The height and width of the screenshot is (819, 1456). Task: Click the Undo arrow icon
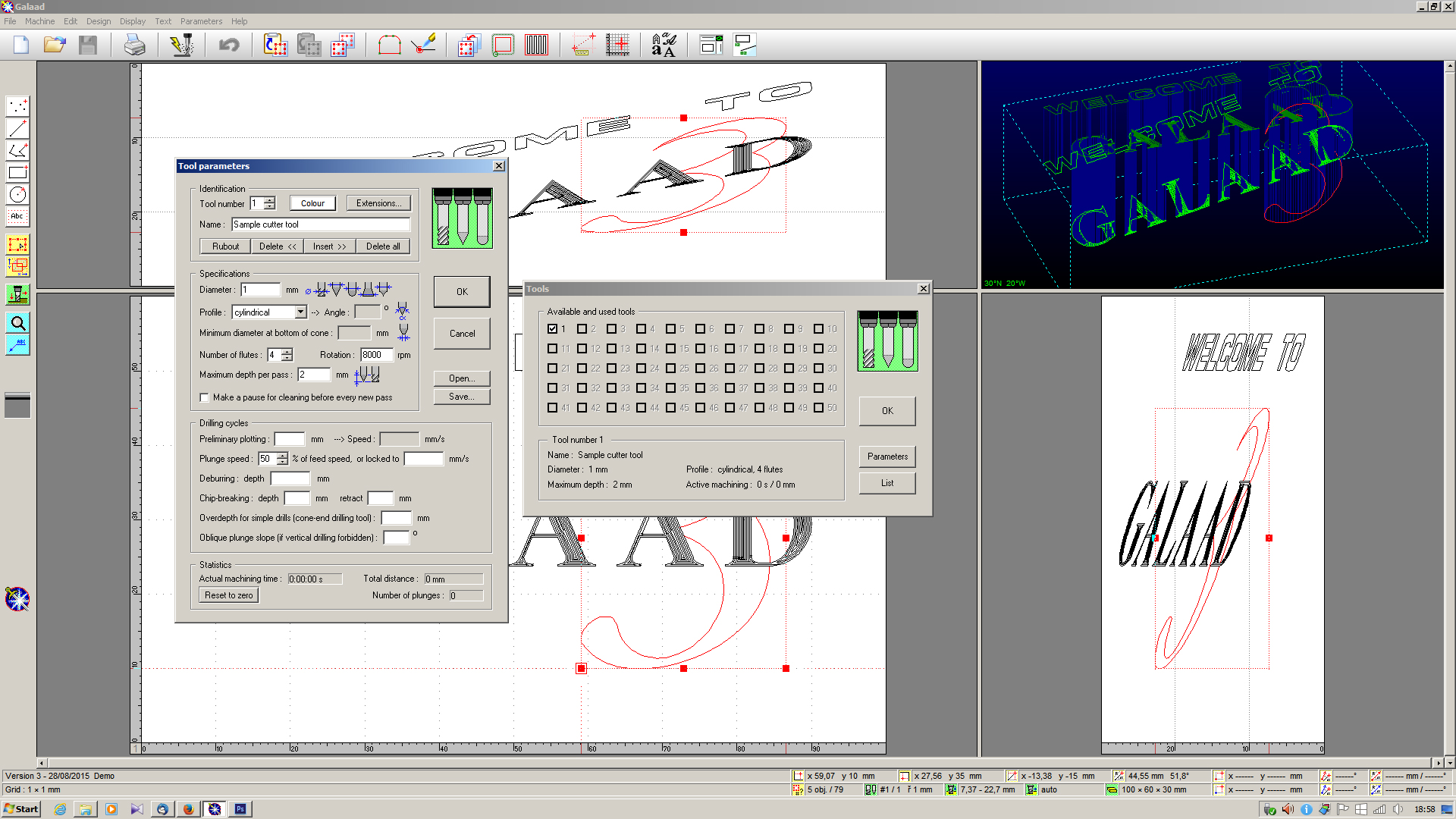tap(229, 45)
